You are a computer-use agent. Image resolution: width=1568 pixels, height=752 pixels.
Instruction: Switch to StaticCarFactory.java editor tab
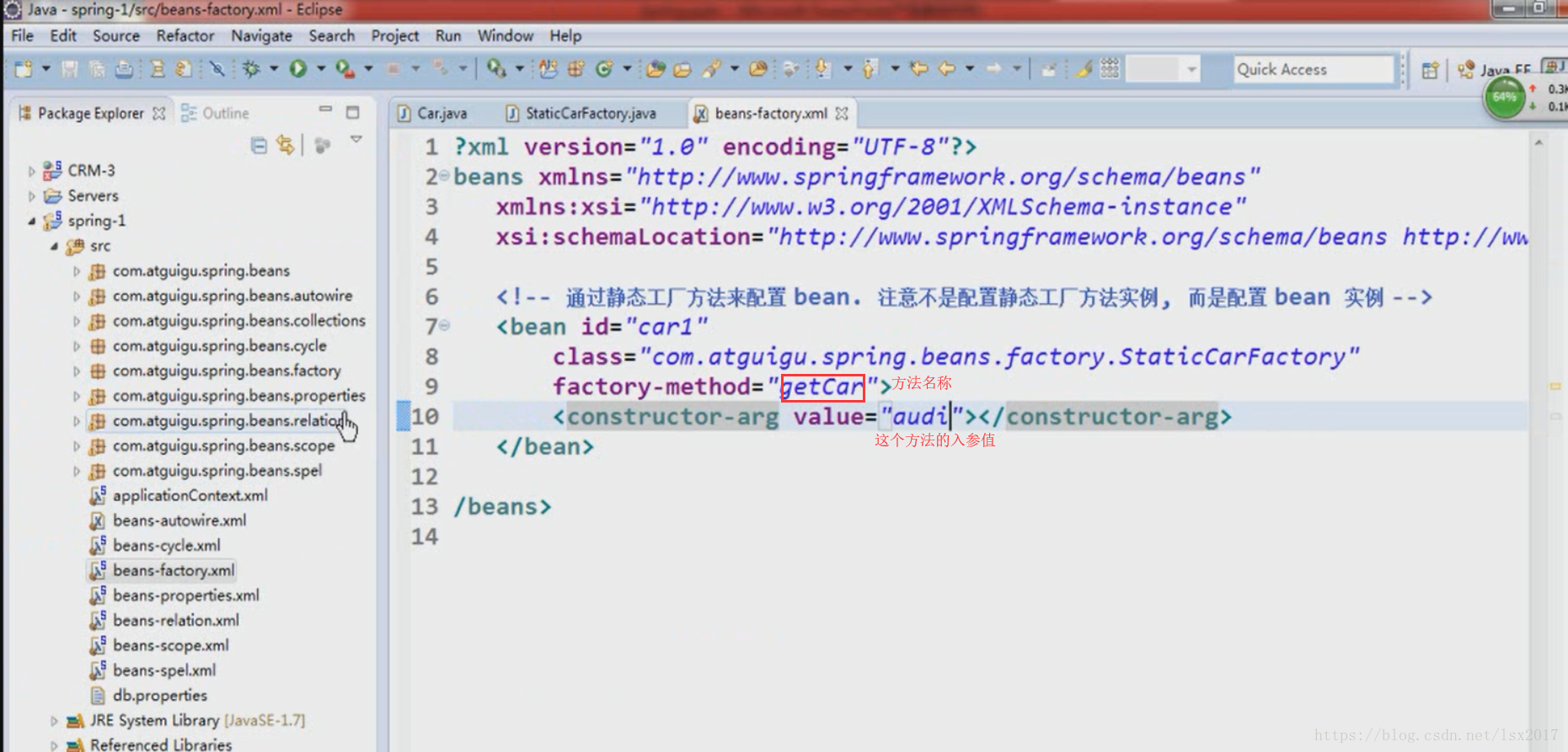click(581, 113)
